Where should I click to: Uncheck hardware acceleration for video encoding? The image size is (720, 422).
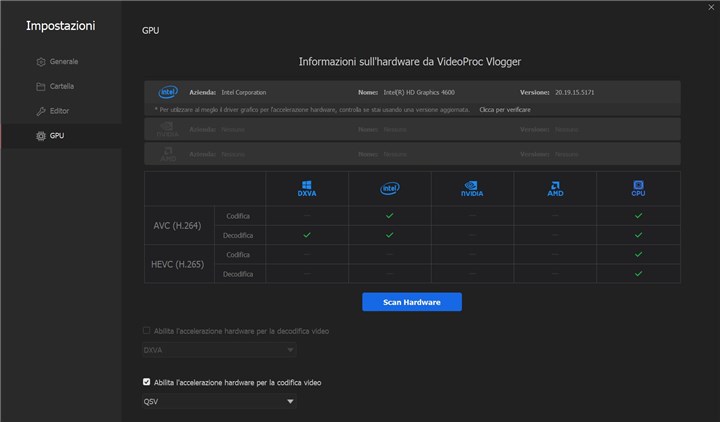pyautogui.click(x=147, y=382)
